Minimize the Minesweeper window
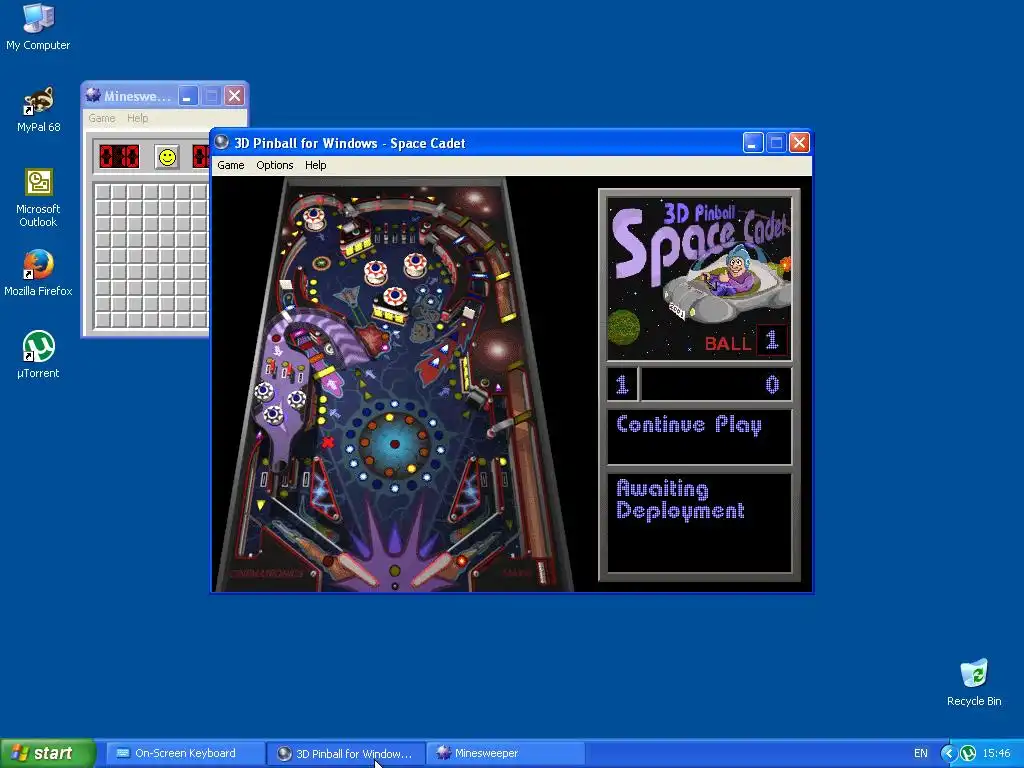The width and height of the screenshot is (1024, 768). pos(188,96)
